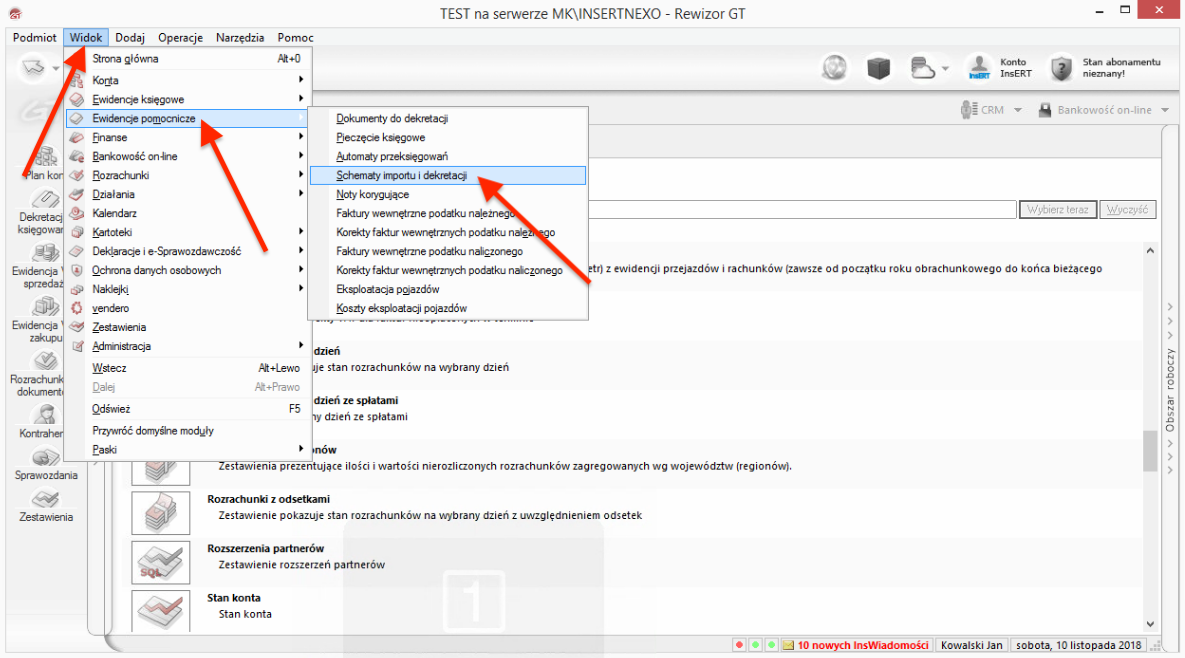
Task: Open 10 nowych InsWiadomości
Action: (867, 645)
